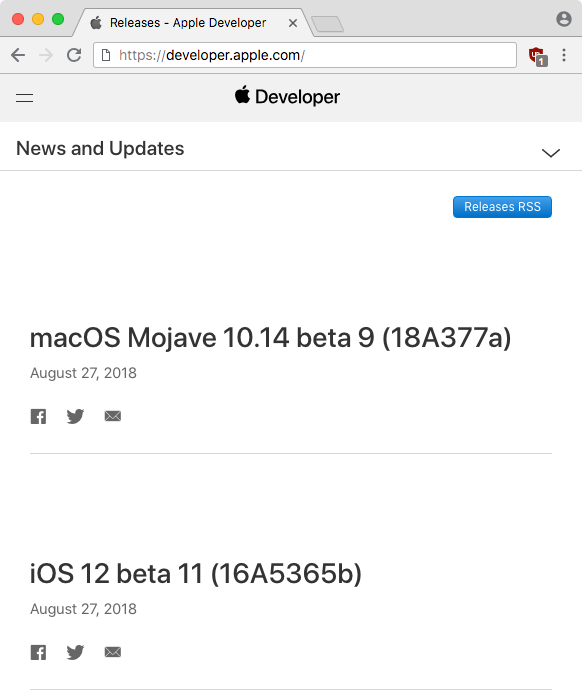Open the hamburger navigation menu
The height and width of the screenshot is (698, 582).
tap(24, 98)
